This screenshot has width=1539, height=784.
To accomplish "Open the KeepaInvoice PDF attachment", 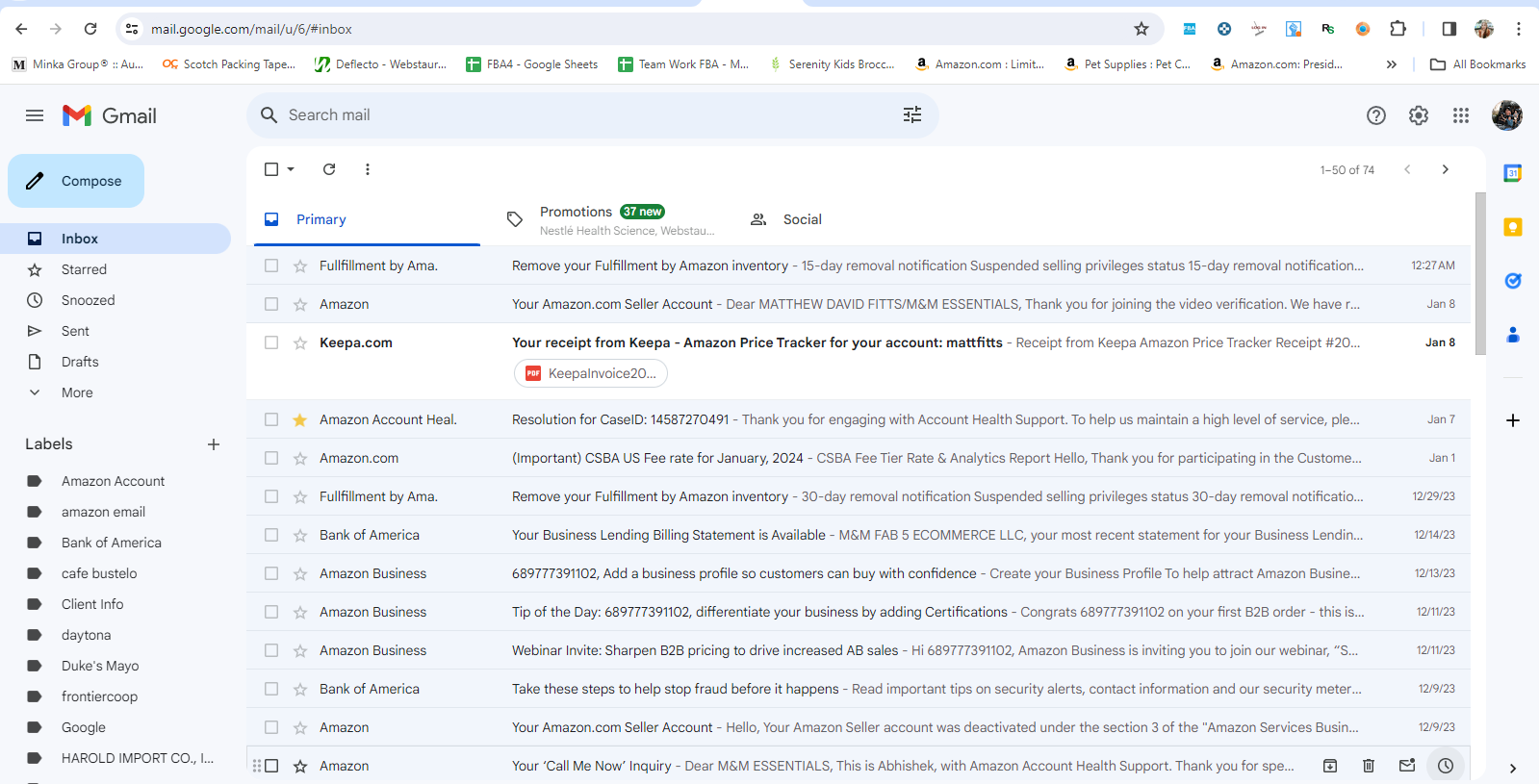I will click(591, 373).
